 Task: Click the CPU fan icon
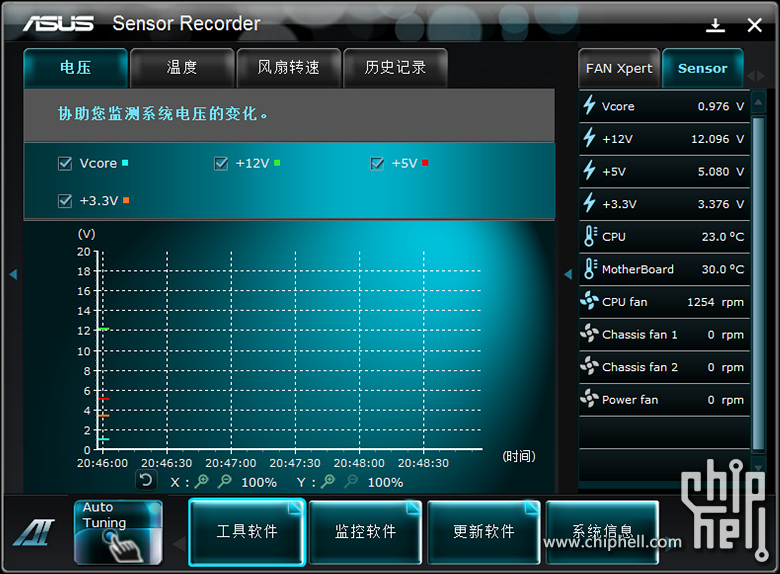589,301
